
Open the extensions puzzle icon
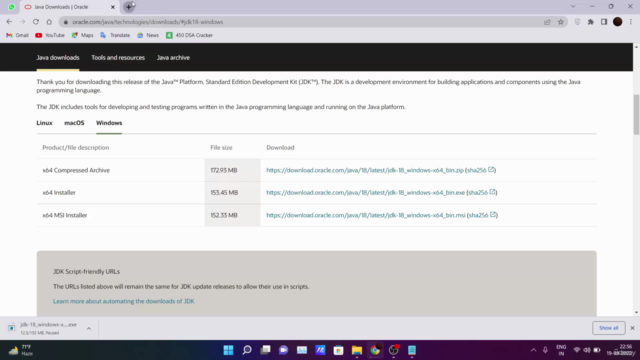coord(591,22)
